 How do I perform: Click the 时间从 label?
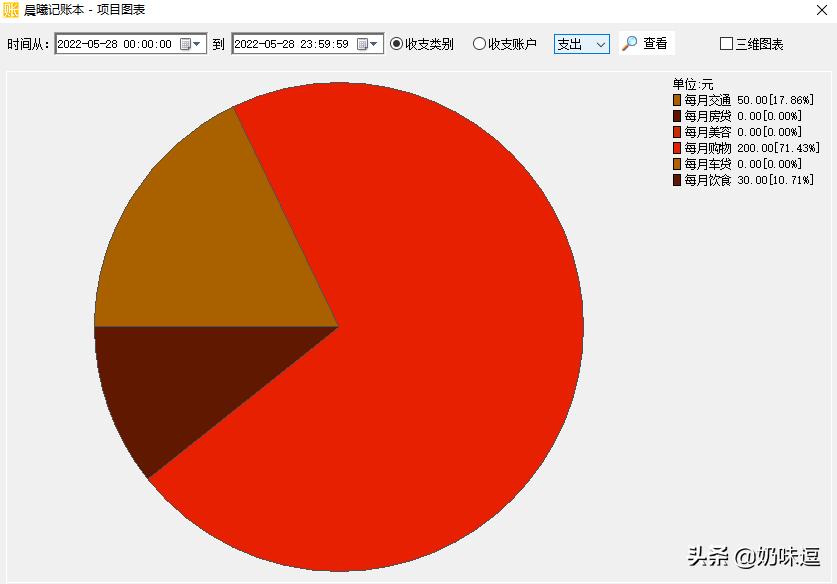(x=28, y=44)
